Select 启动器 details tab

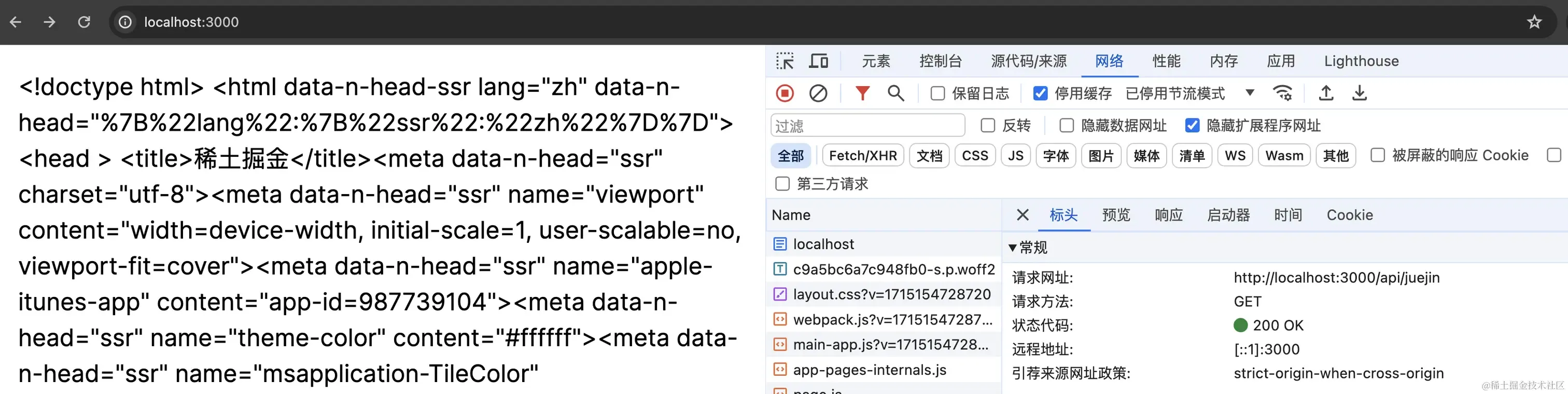pyautogui.click(x=1228, y=215)
